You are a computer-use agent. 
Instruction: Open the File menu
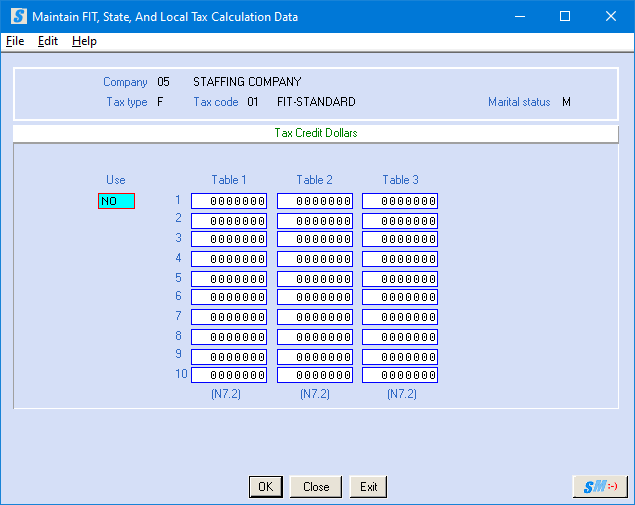(x=15, y=41)
